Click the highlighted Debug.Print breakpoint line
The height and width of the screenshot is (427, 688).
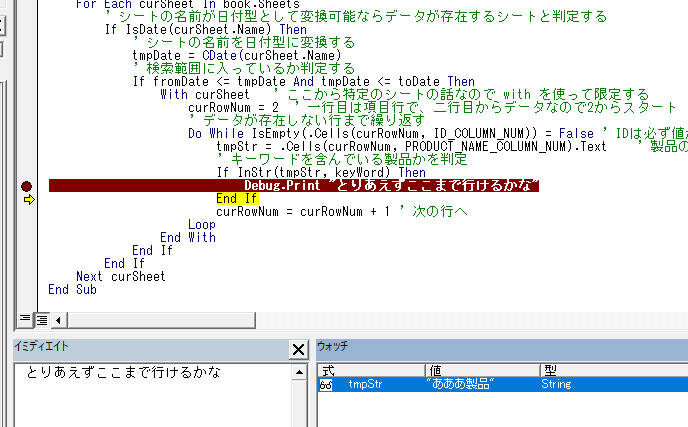click(x=294, y=186)
